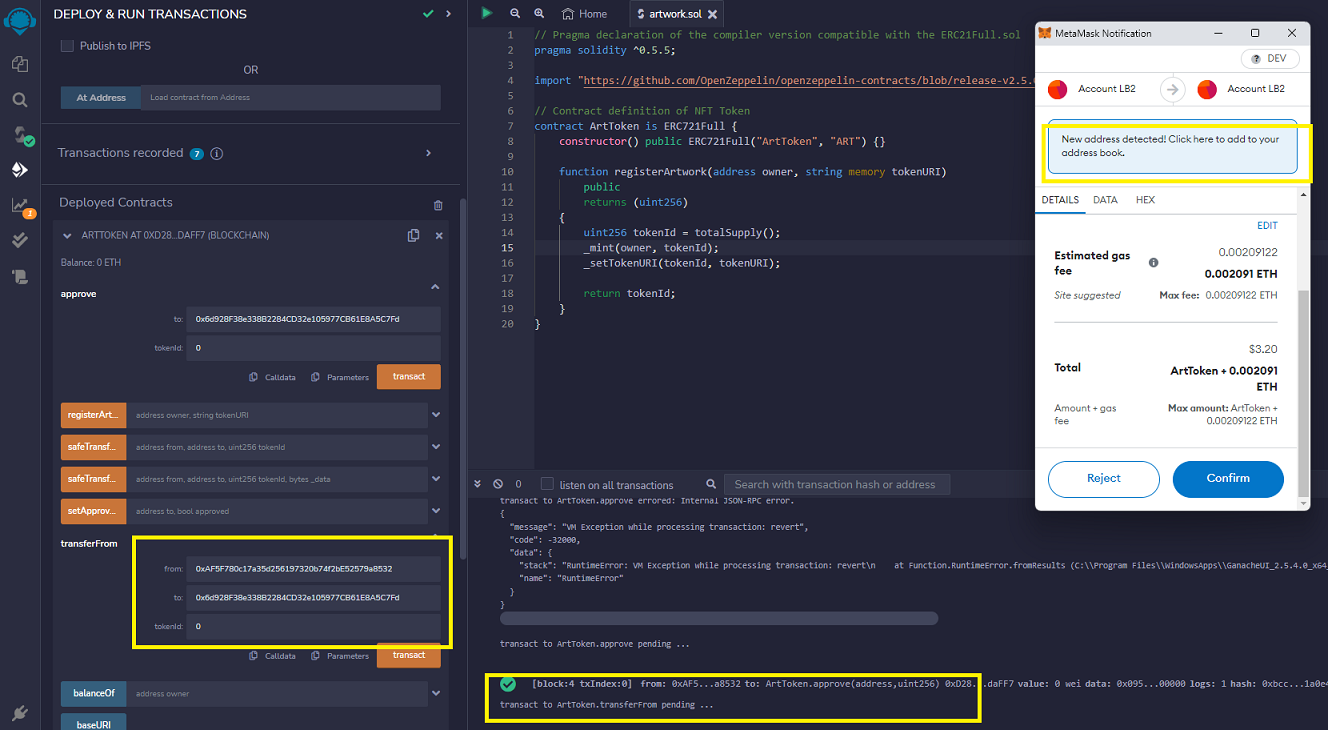This screenshot has height=730, width=1328.
Task: Click the green play run-script icon
Action: (x=486, y=13)
